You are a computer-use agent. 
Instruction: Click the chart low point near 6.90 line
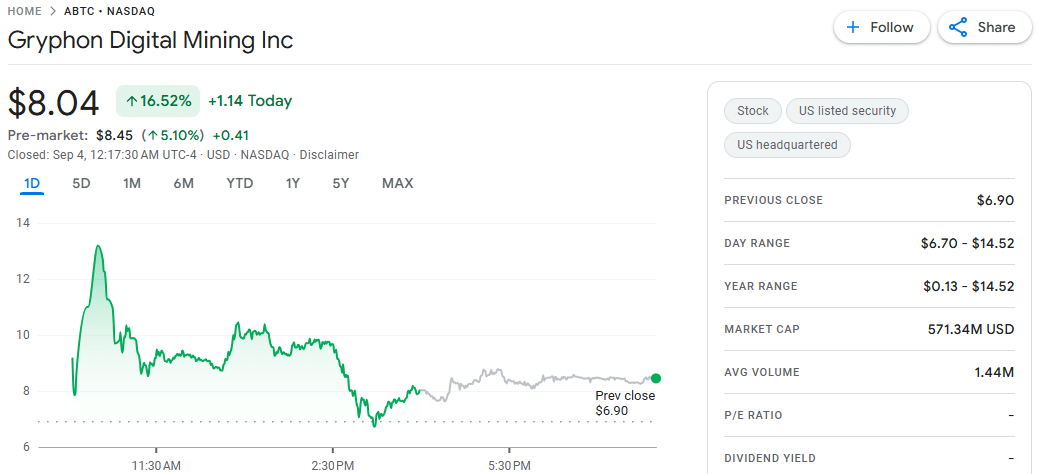pos(374,424)
